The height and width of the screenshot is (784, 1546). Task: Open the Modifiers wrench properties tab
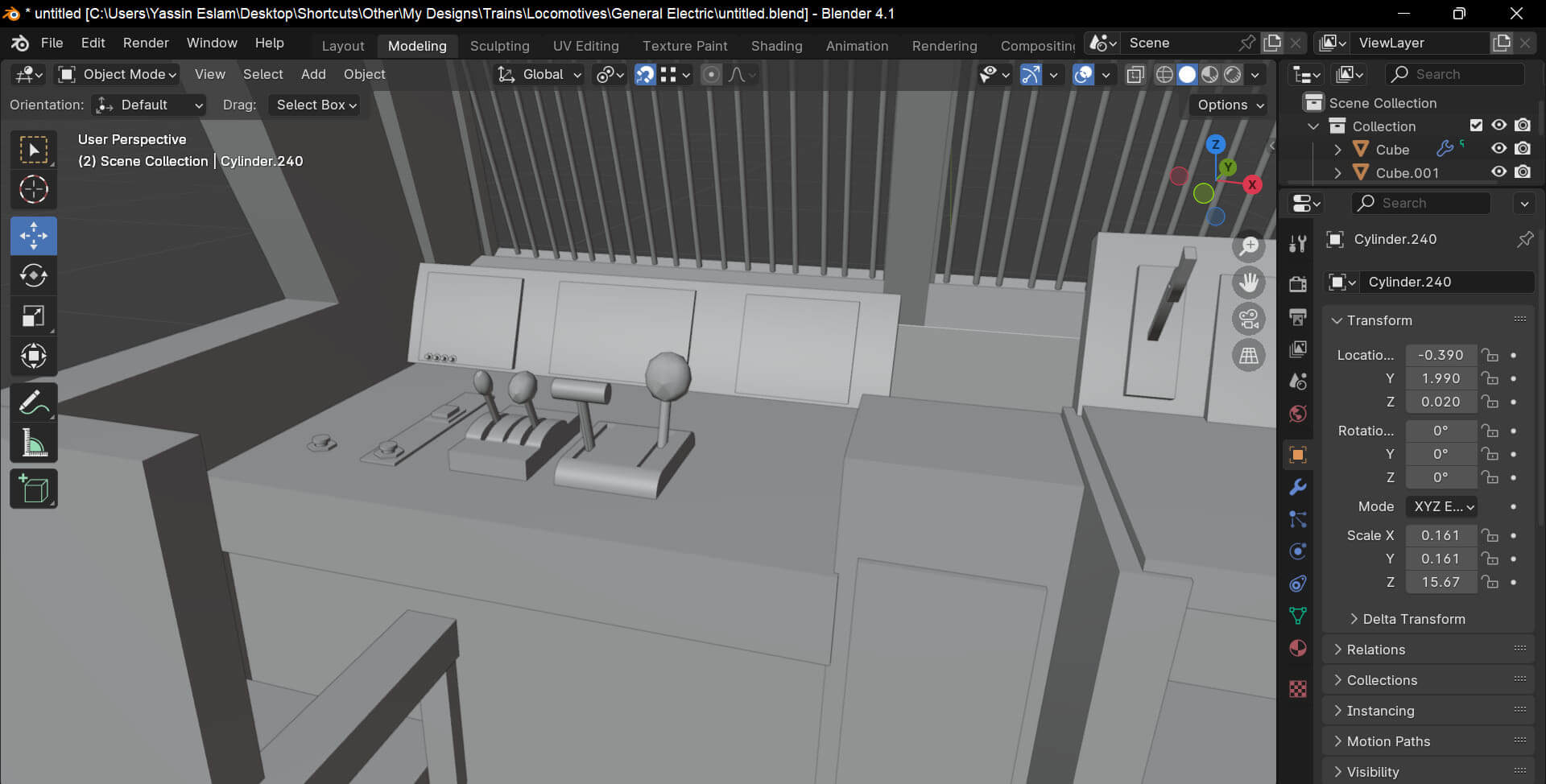(1298, 487)
